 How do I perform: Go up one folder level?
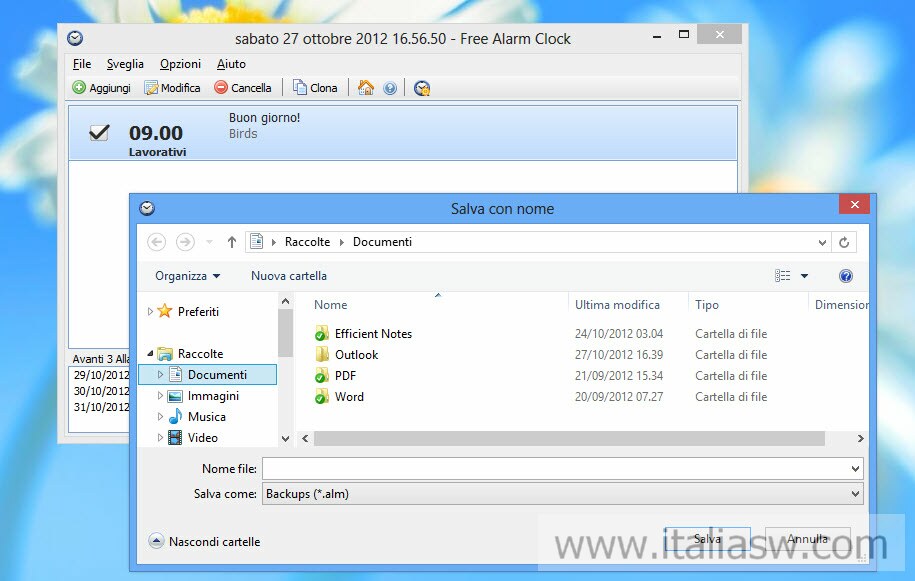coord(232,242)
